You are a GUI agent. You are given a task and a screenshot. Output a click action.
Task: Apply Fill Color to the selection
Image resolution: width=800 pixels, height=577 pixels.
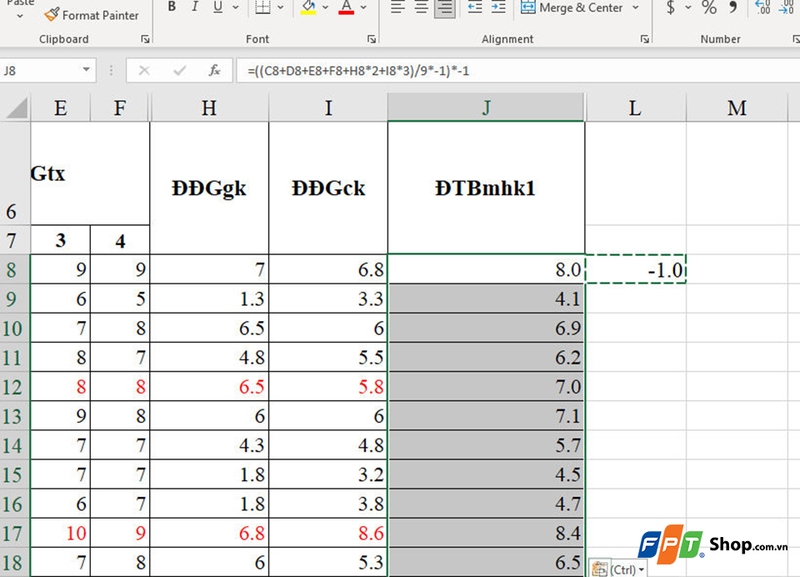coord(308,8)
